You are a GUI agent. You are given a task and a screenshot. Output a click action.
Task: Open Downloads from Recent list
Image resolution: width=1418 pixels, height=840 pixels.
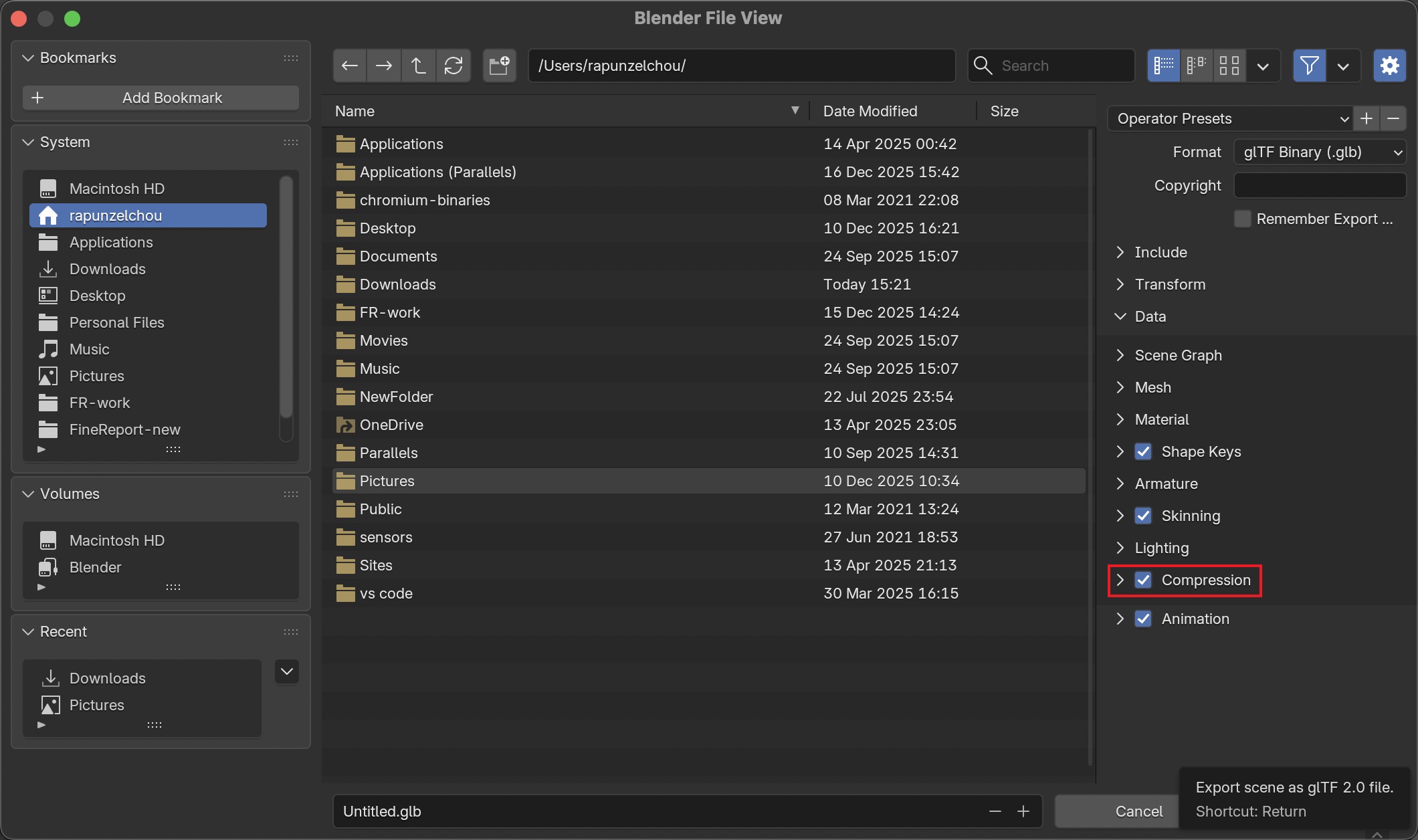[x=142, y=678]
